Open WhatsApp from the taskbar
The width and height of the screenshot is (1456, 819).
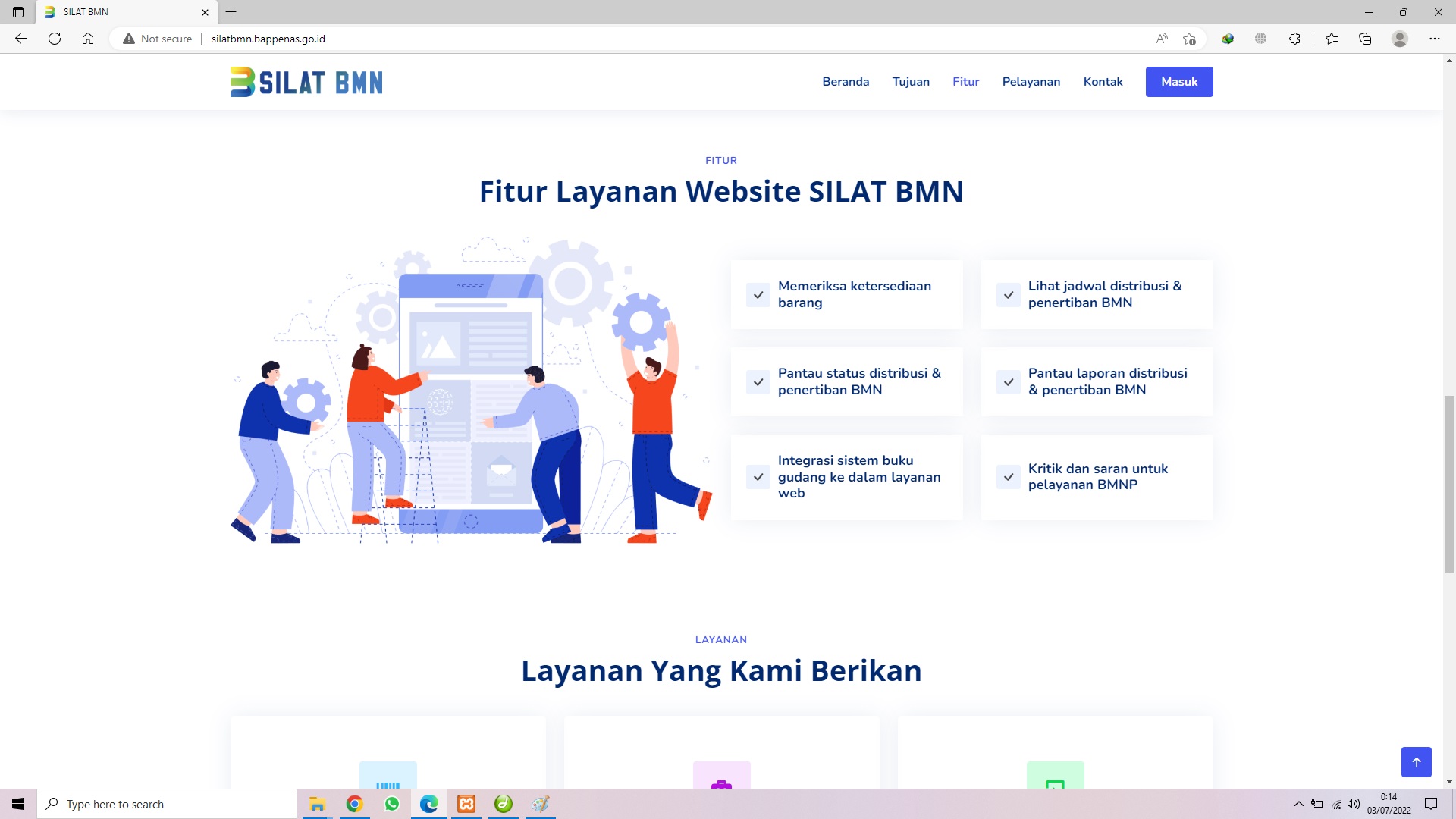click(x=392, y=804)
